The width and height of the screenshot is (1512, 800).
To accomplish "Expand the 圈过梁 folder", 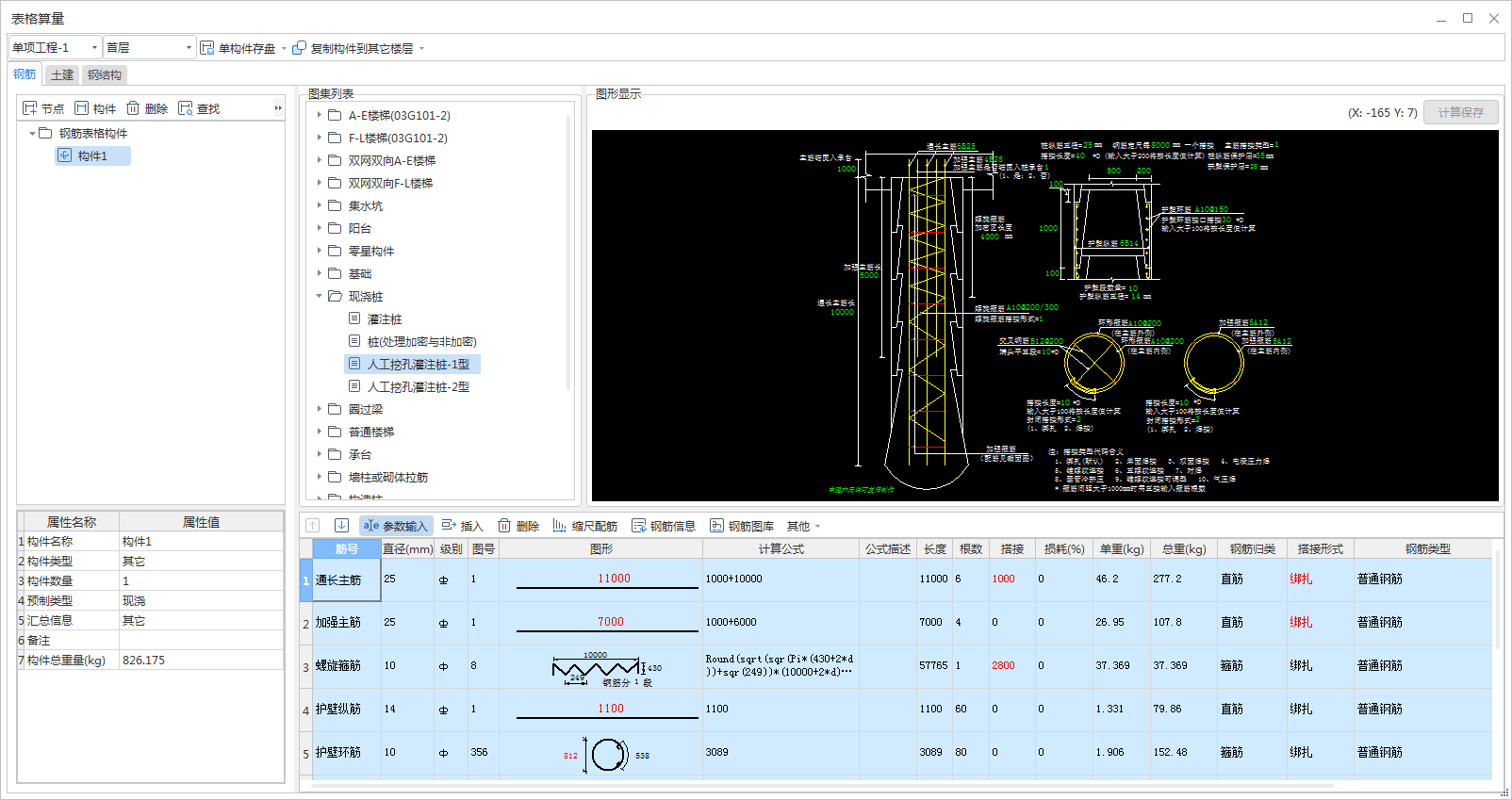I will click(319, 409).
